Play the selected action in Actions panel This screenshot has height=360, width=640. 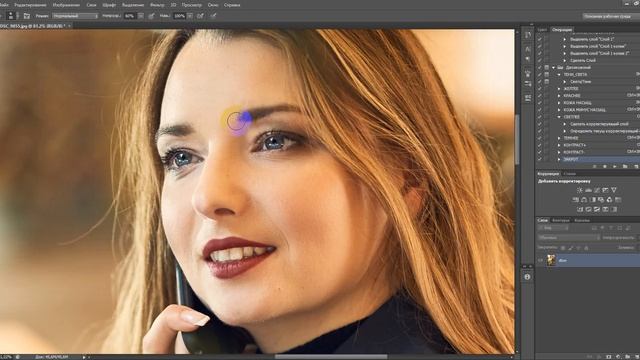click(614, 167)
